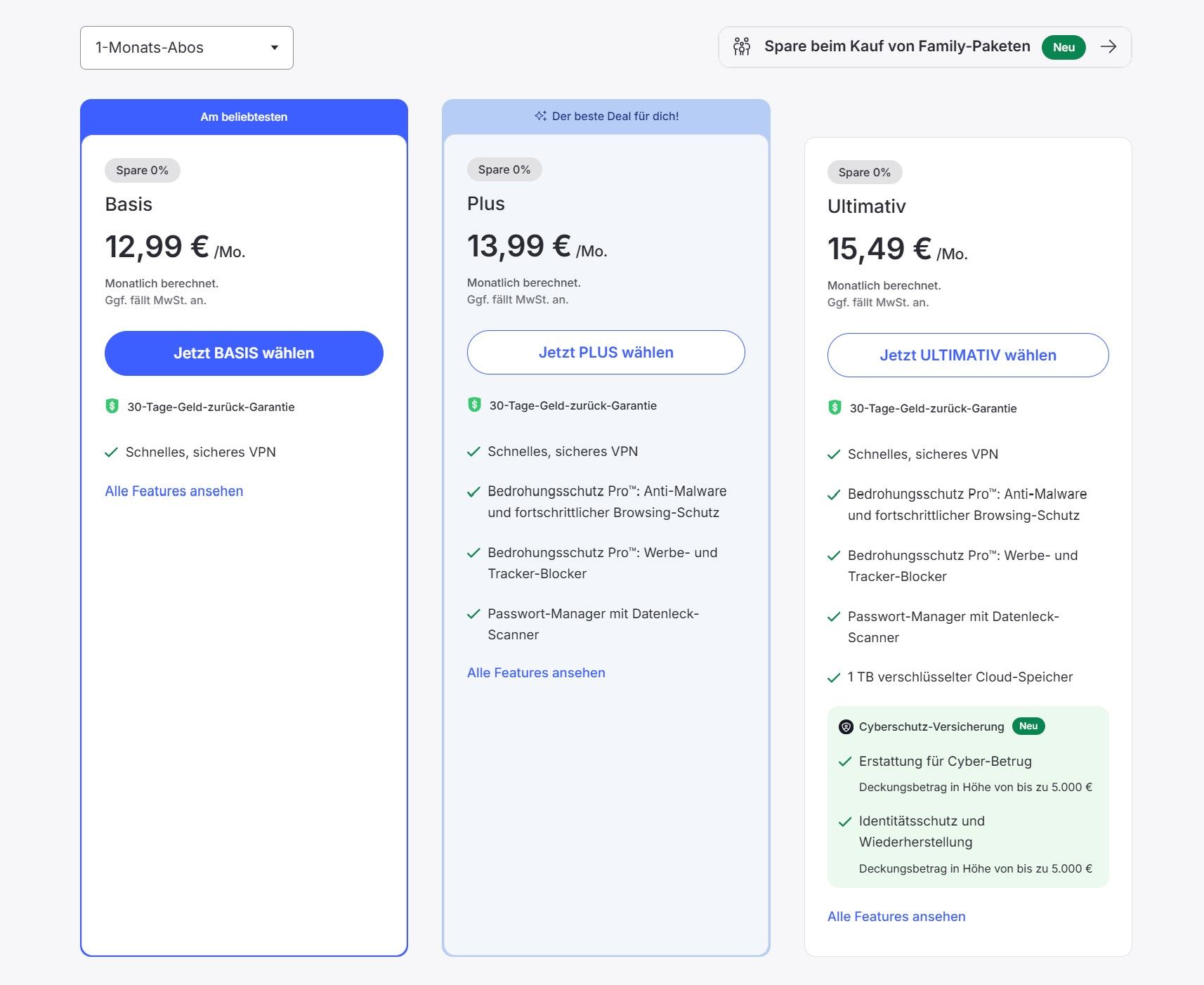Click the Spare 0% badge in Plus card
This screenshot has height=985, width=1204.
pos(504,169)
